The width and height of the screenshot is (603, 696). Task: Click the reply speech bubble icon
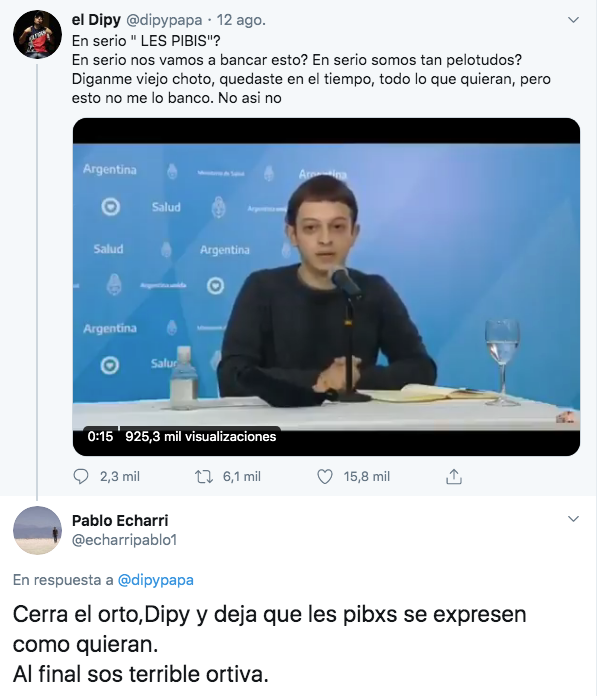coord(82,477)
